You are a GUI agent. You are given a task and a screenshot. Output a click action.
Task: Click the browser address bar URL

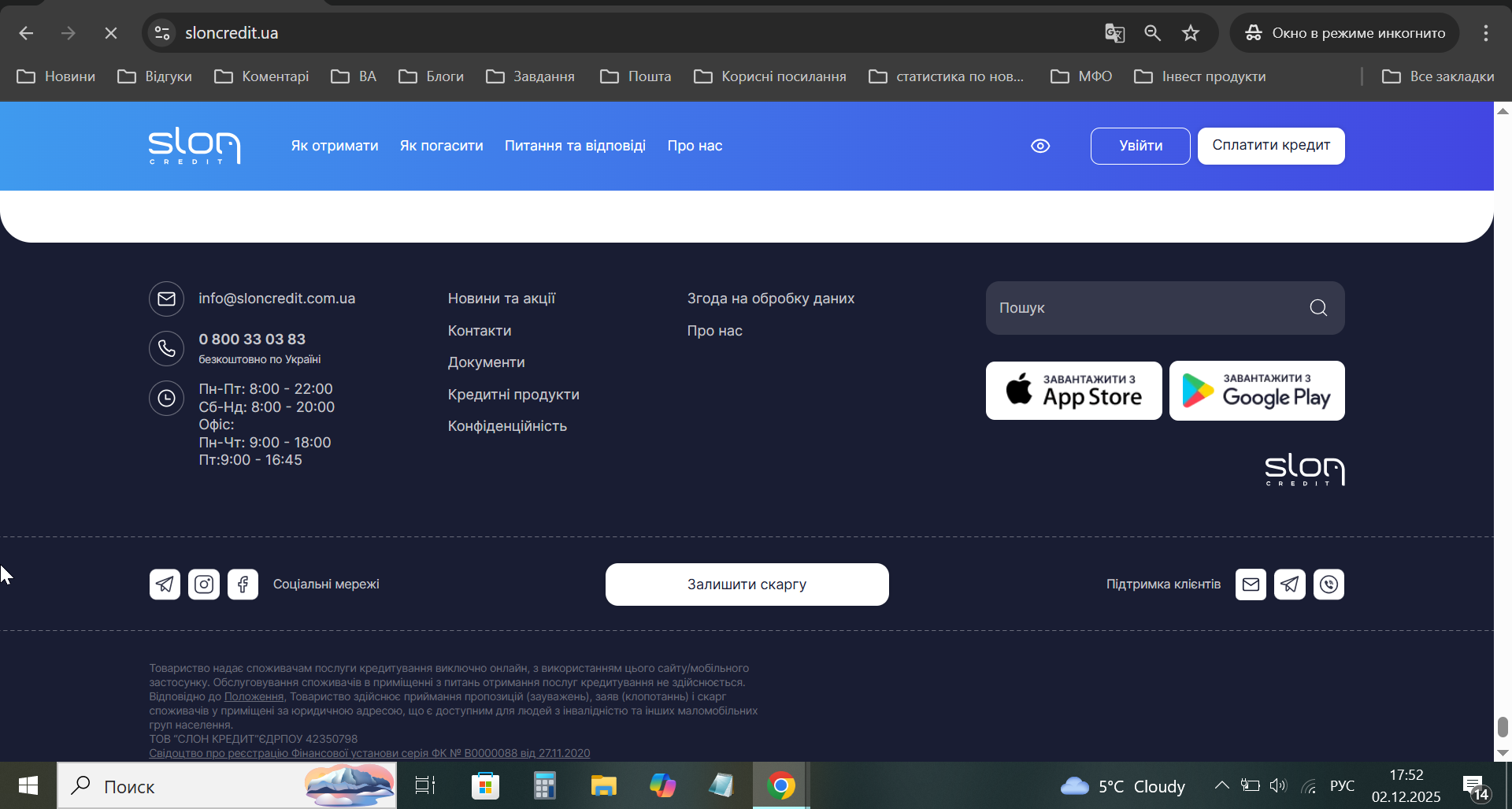coord(232,33)
